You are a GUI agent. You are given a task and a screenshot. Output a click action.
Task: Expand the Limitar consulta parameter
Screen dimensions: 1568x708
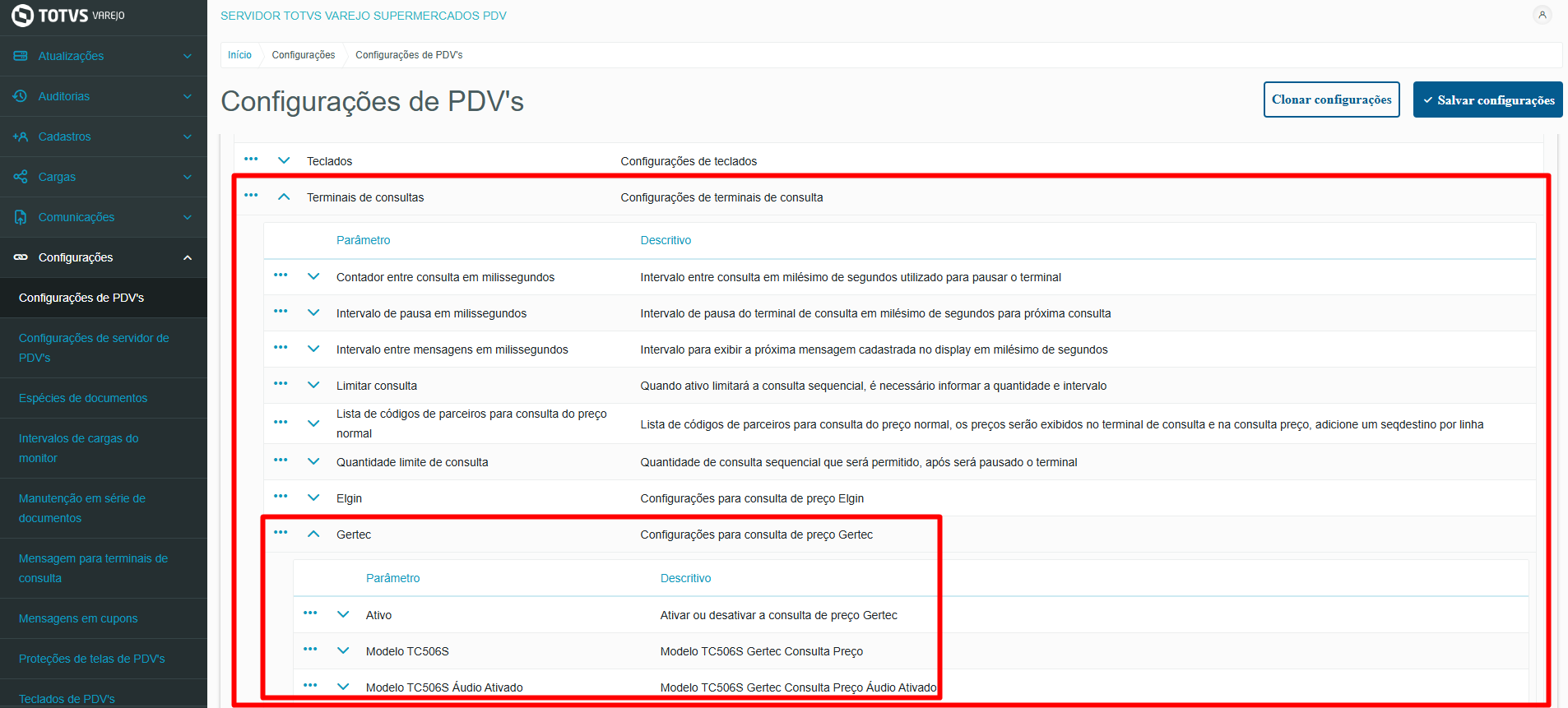313,385
